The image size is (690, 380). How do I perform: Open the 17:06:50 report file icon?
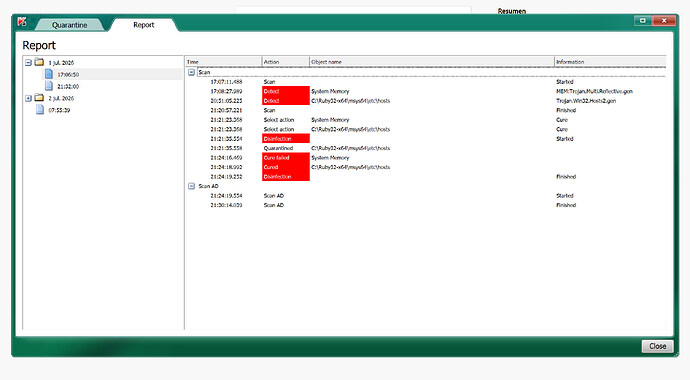[x=49, y=74]
